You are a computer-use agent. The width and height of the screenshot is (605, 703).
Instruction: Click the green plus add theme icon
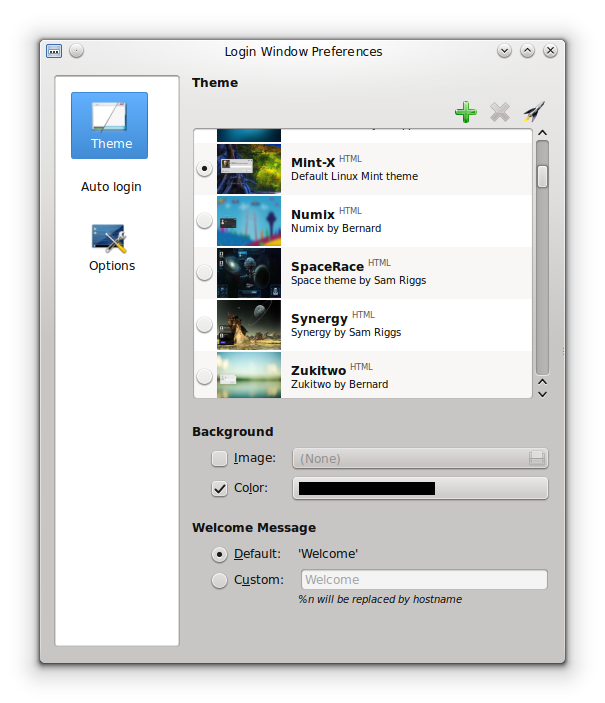466,112
